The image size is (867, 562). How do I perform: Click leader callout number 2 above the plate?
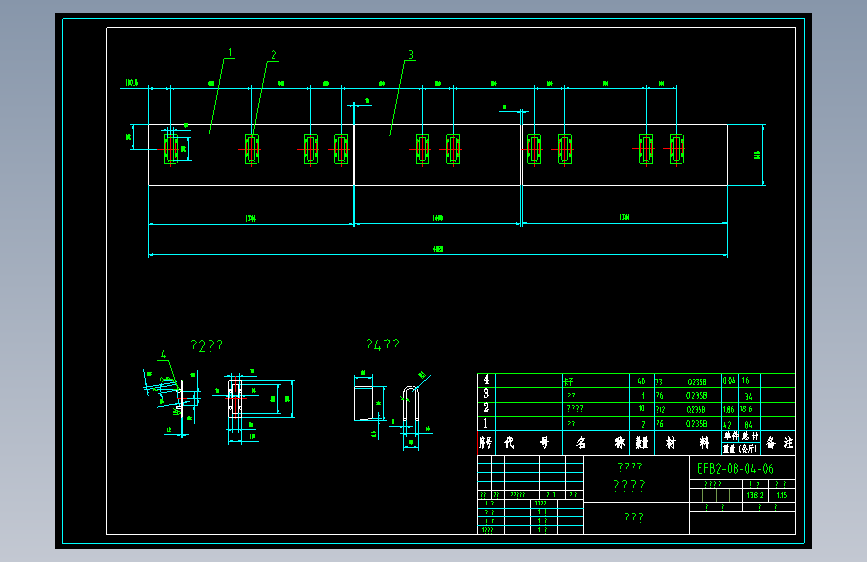pyautogui.click(x=273, y=55)
